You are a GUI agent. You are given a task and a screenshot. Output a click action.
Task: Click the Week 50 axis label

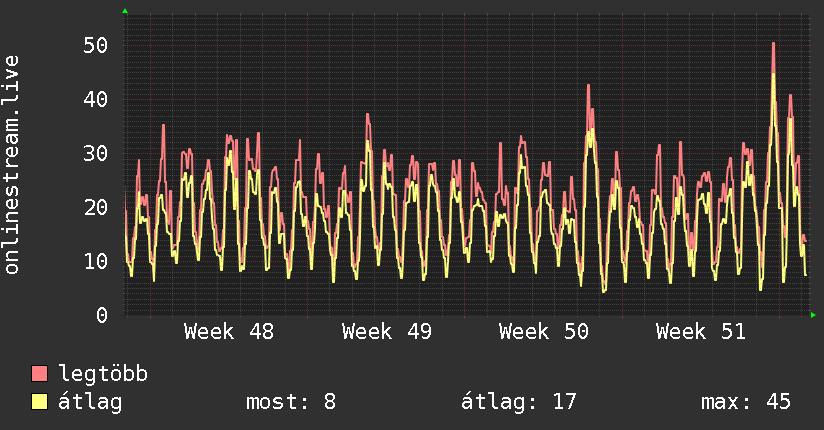coord(543,332)
